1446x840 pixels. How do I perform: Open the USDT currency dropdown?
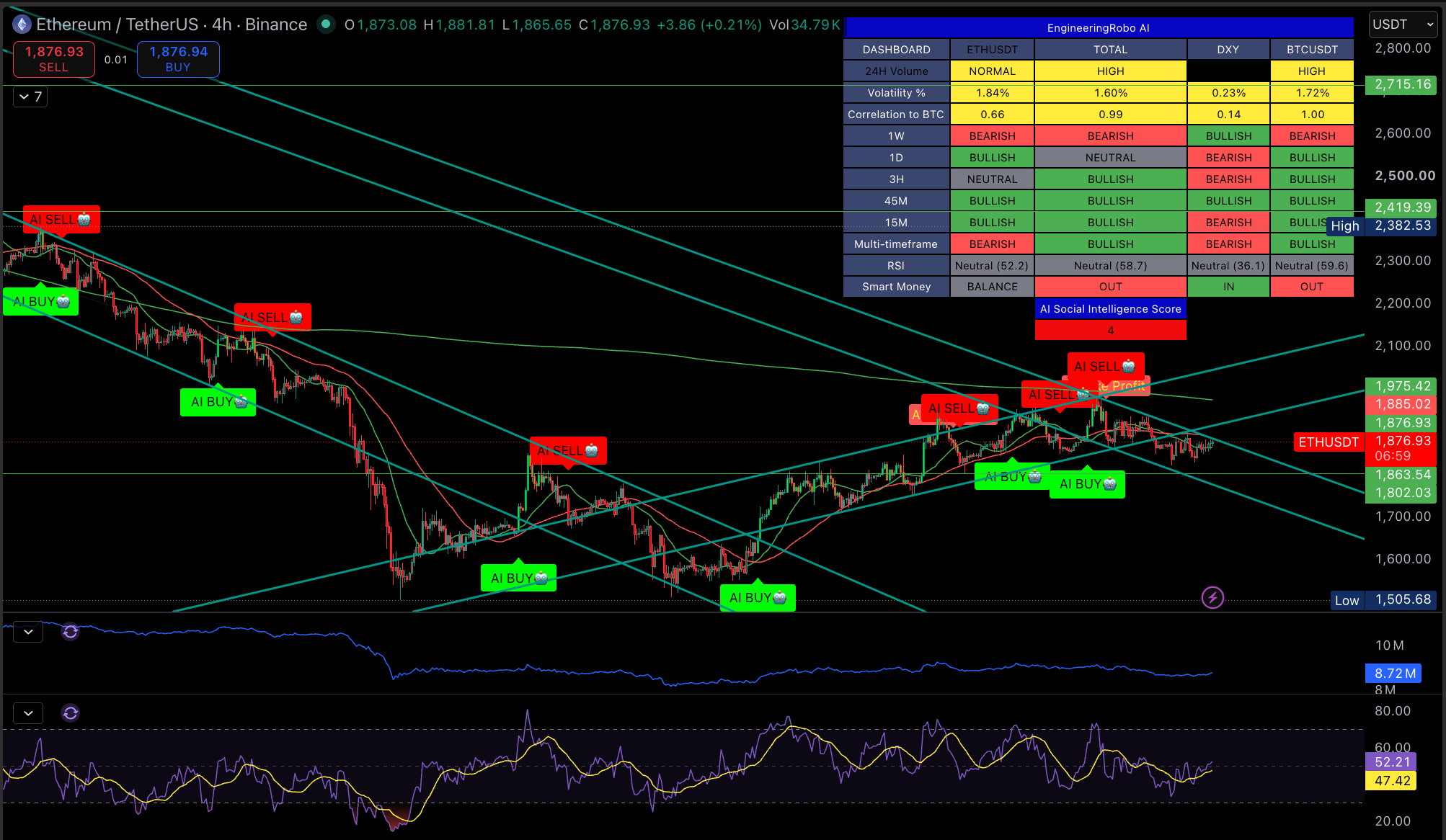tap(1403, 24)
